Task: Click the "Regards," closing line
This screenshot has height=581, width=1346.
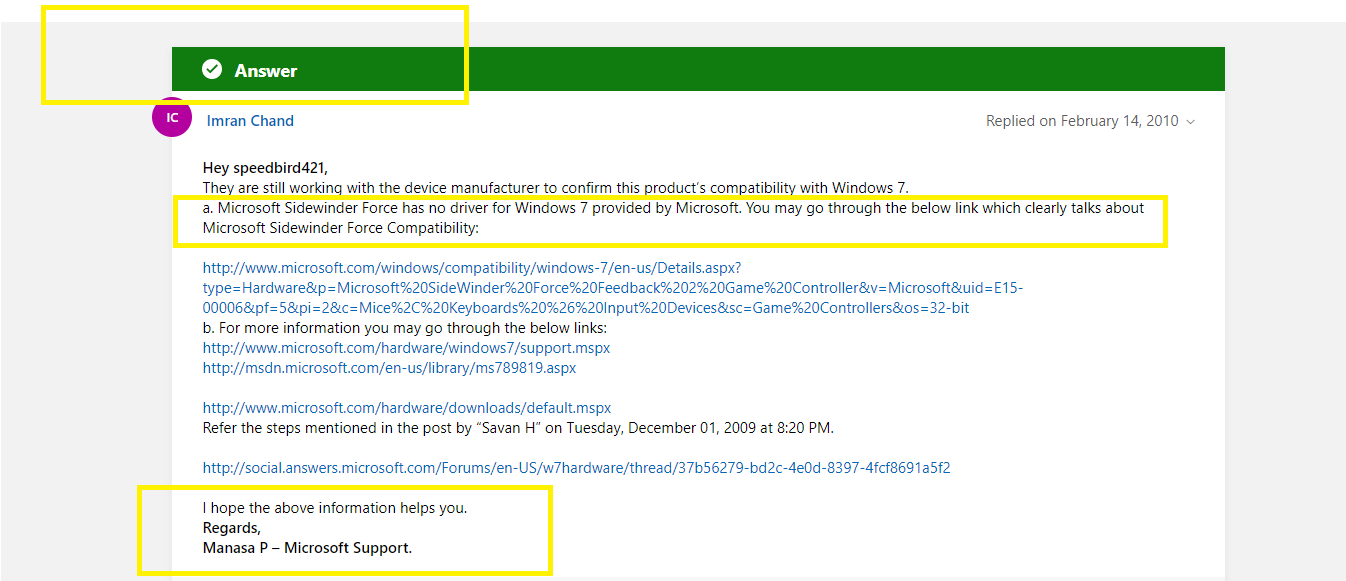Action: tap(232, 528)
